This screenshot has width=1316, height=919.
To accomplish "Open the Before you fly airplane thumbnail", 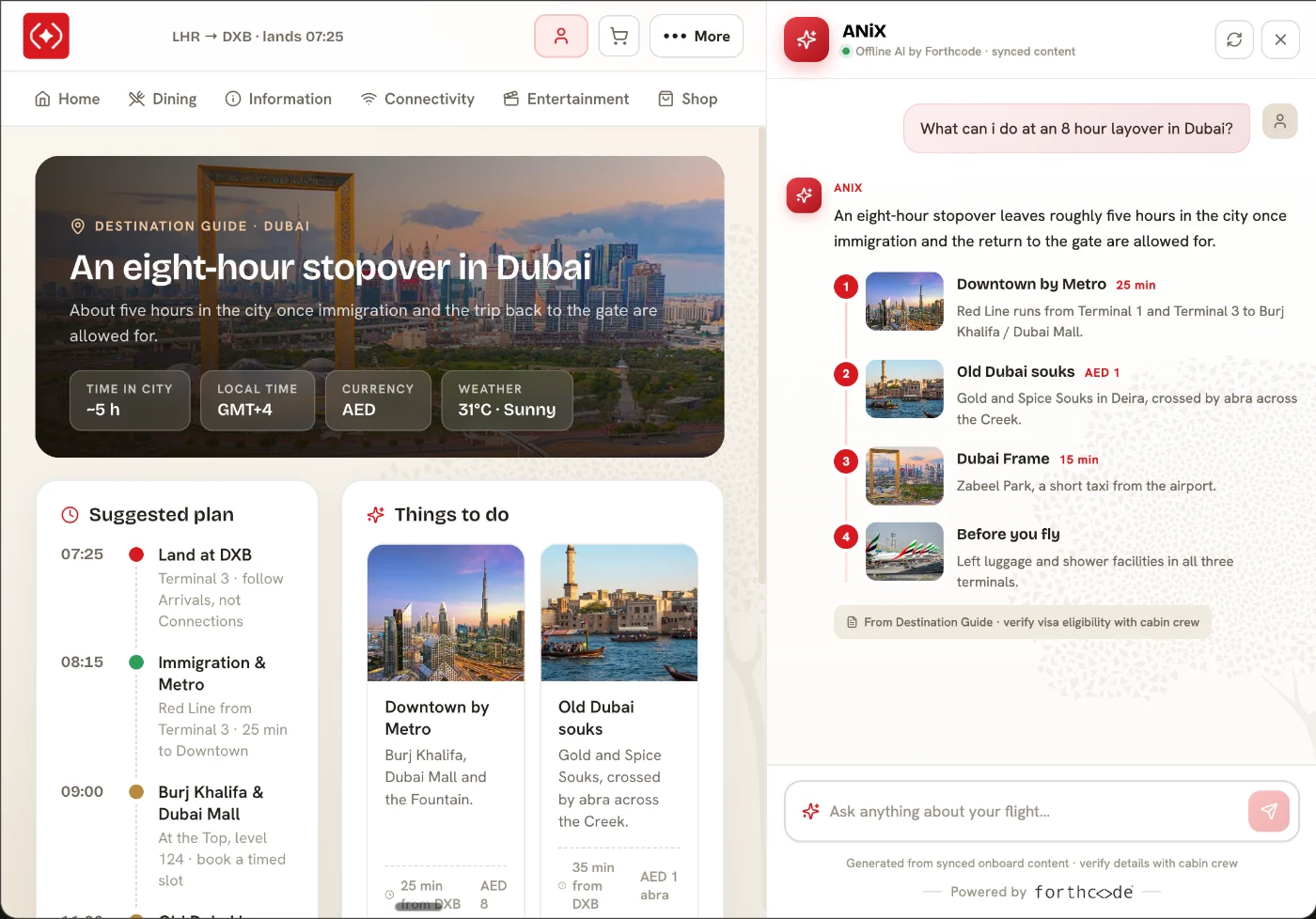I will [x=904, y=552].
